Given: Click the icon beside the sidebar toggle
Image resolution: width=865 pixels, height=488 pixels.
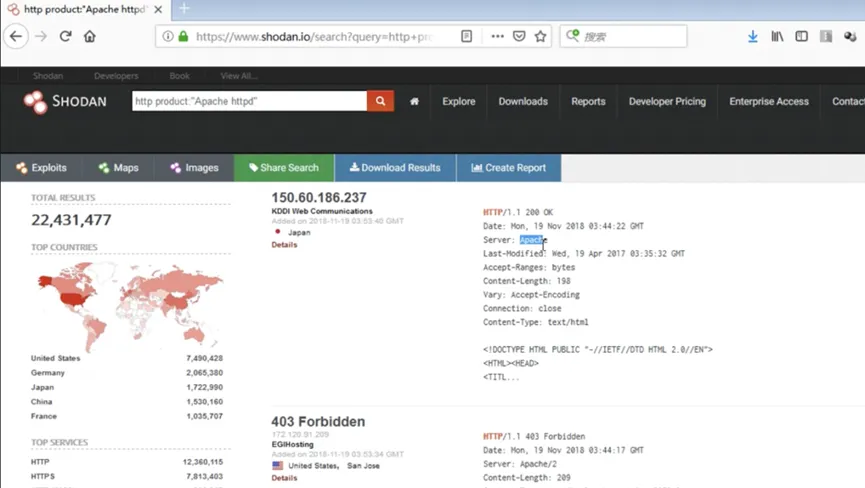Looking at the screenshot, I should [826, 36].
